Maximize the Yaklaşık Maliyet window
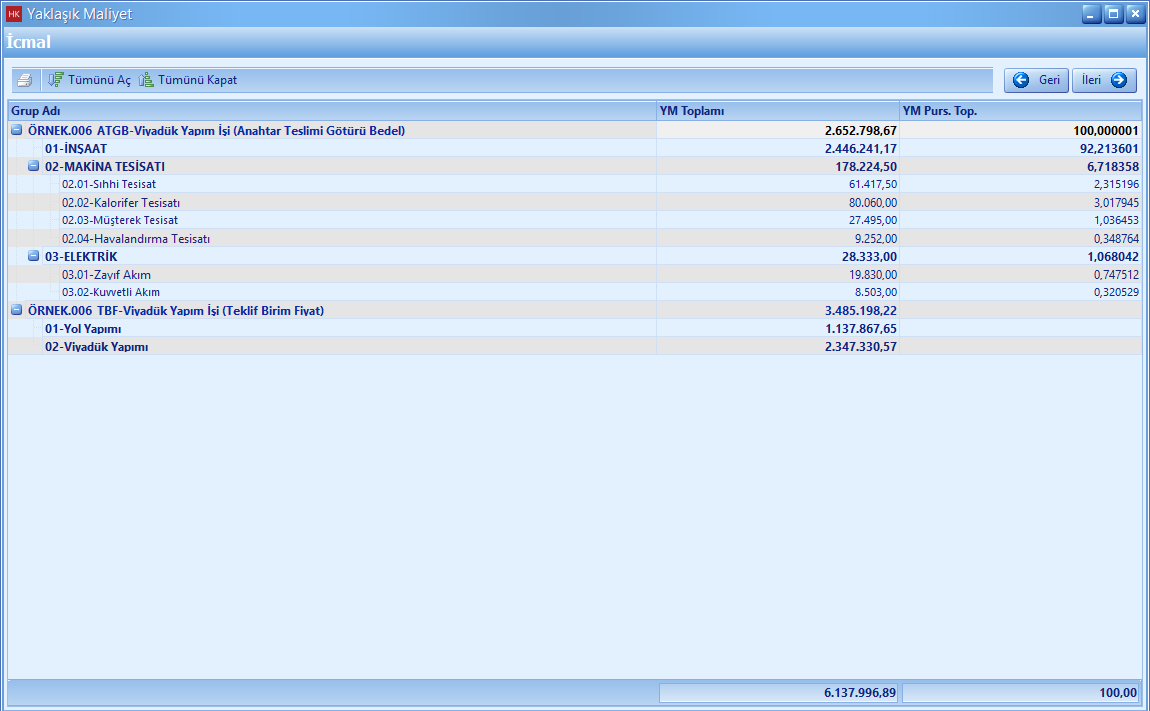1150x711 pixels. (x=1114, y=14)
